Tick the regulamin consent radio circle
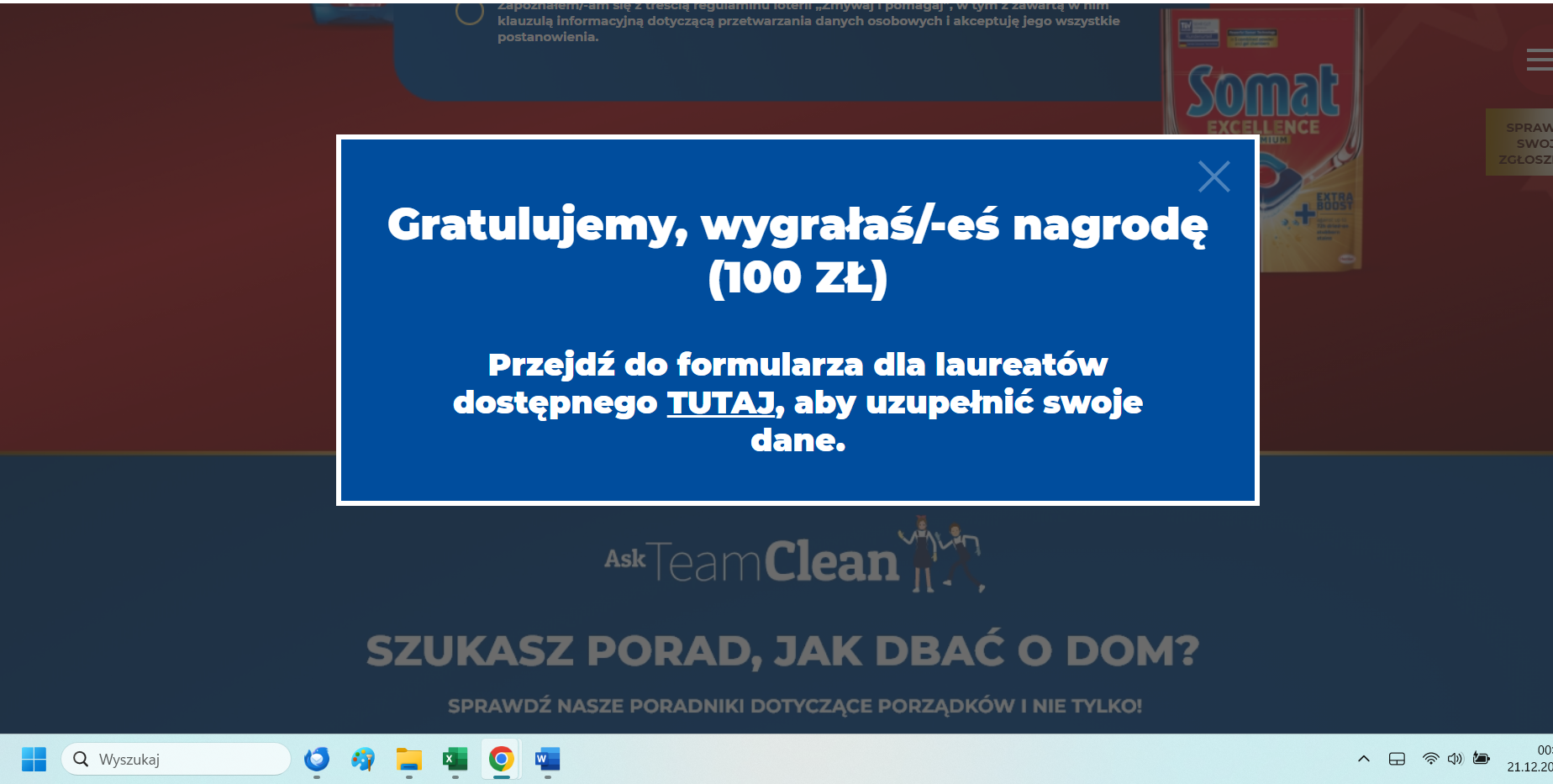 point(469,13)
